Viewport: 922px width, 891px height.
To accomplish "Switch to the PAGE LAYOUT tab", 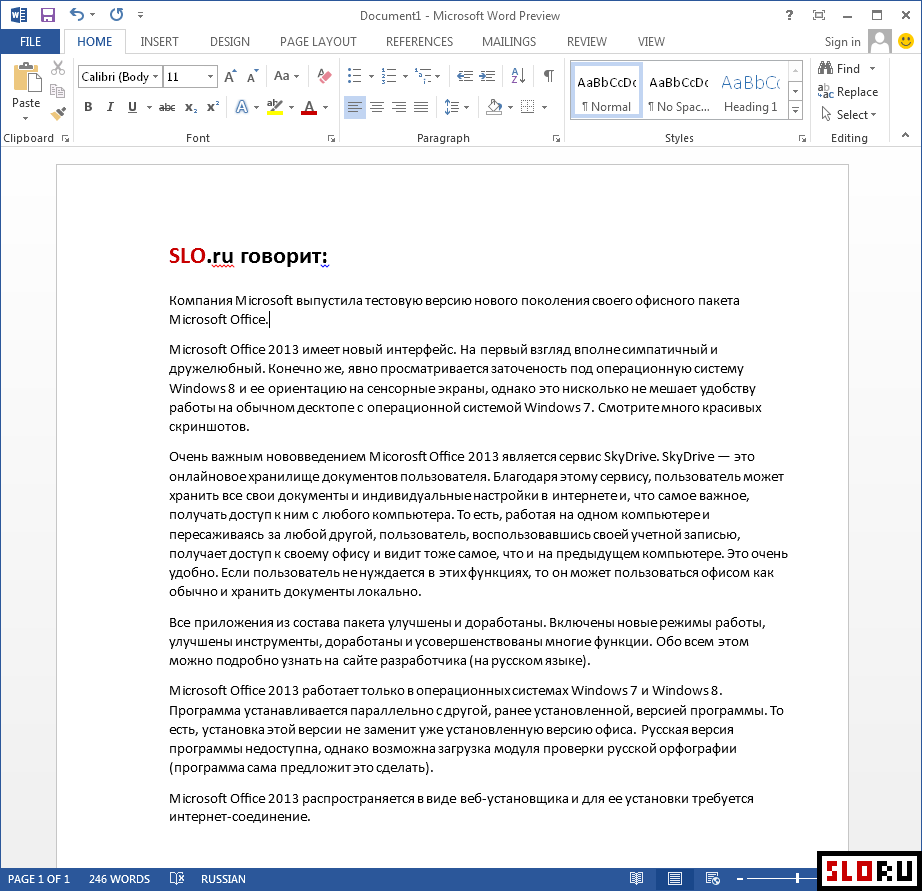I will [318, 42].
